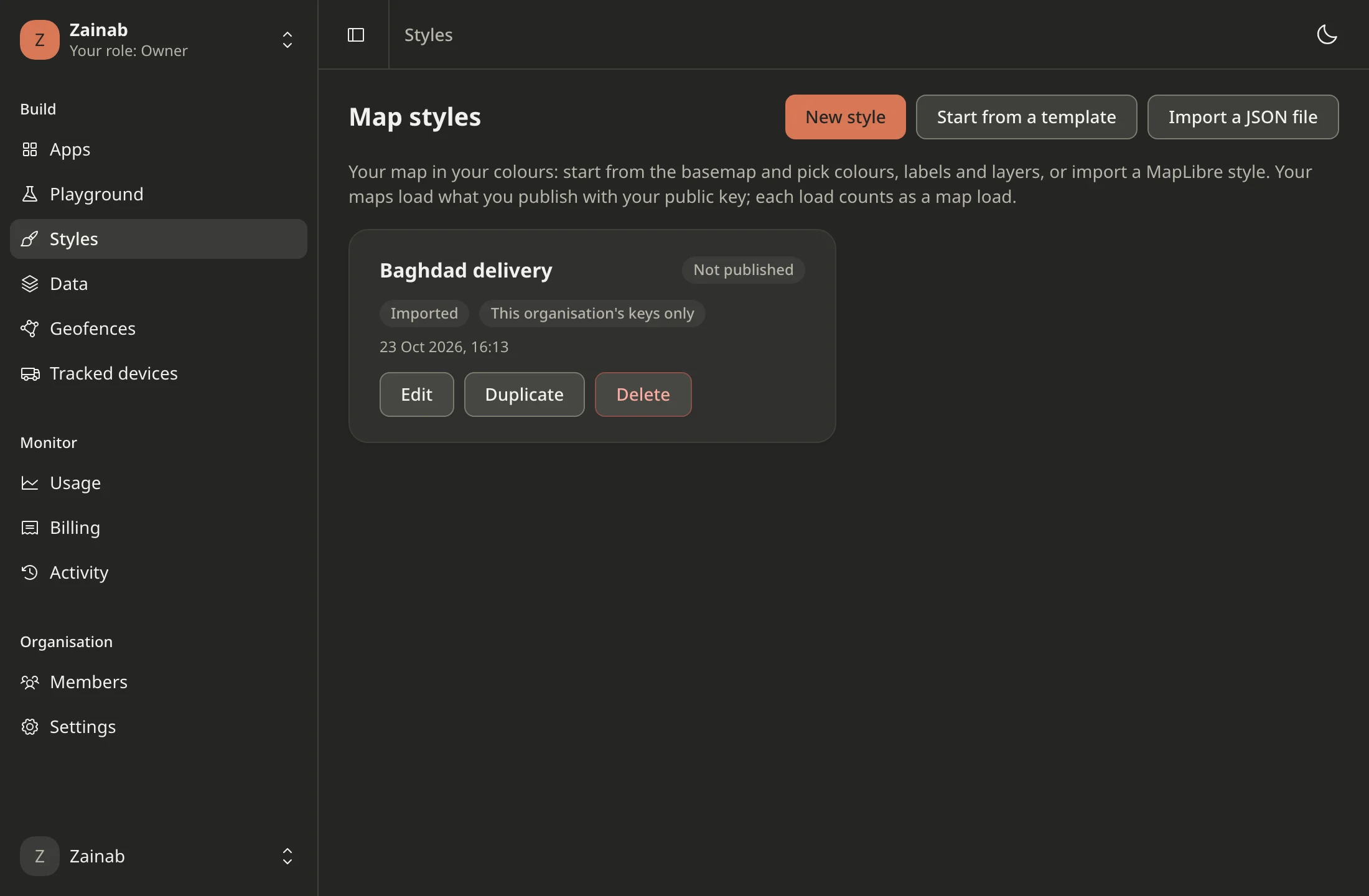Click the Map styles heading

point(414,118)
